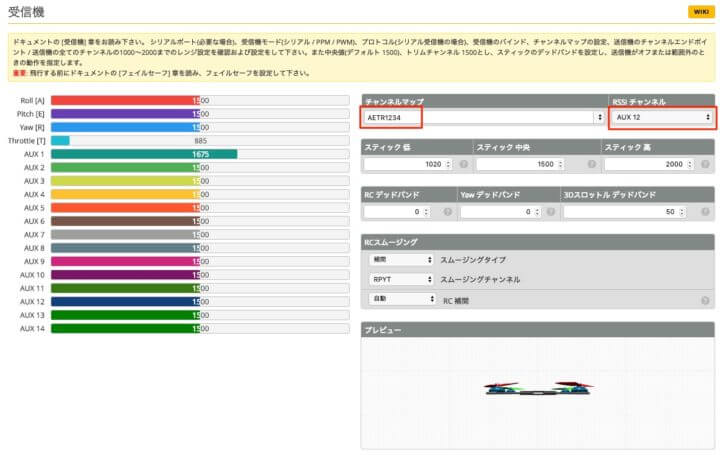Click the AETR1234 channel map text field
The width and height of the screenshot is (720, 455).
pyautogui.click(x=392, y=117)
